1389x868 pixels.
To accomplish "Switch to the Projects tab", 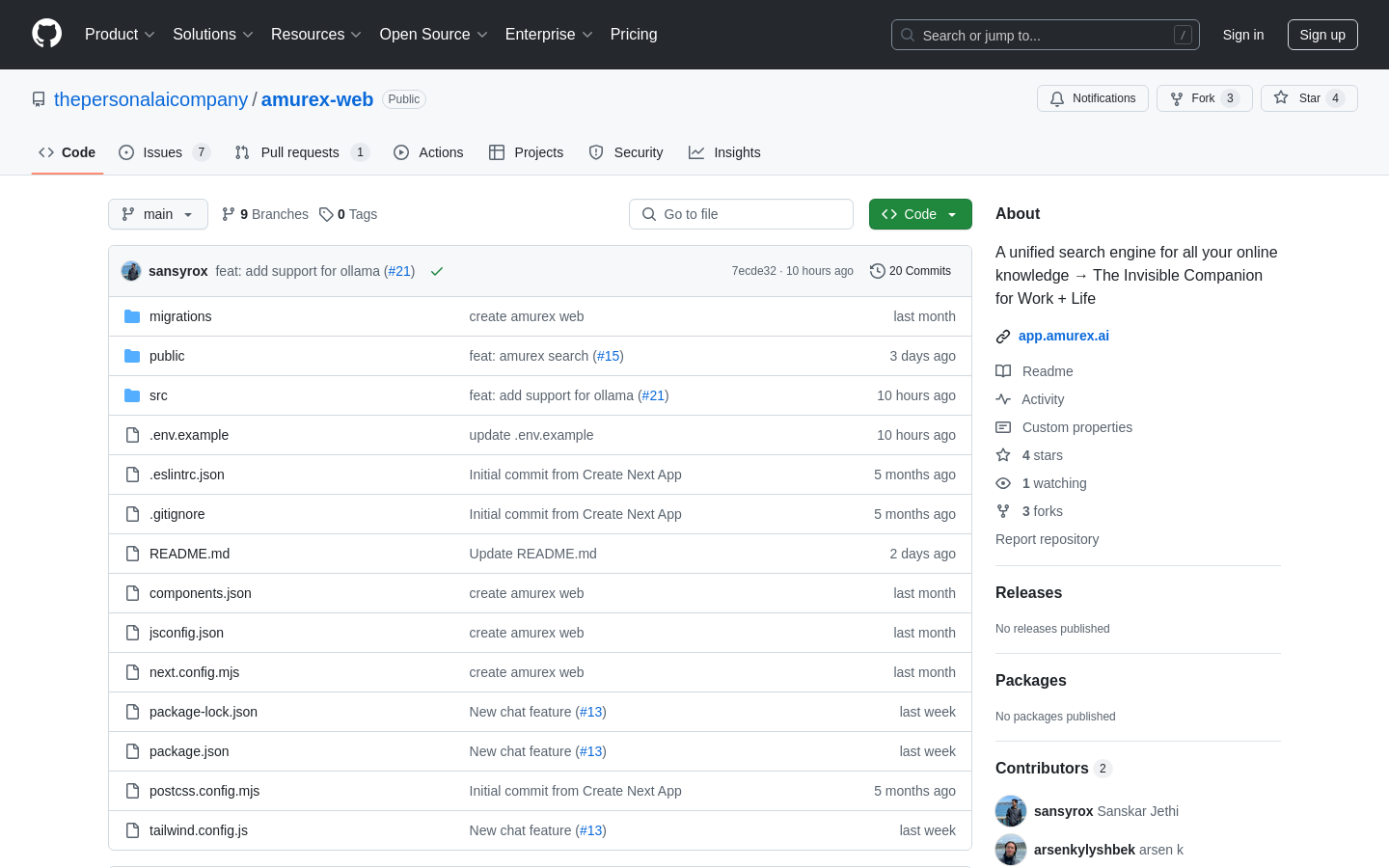I will coord(526,152).
